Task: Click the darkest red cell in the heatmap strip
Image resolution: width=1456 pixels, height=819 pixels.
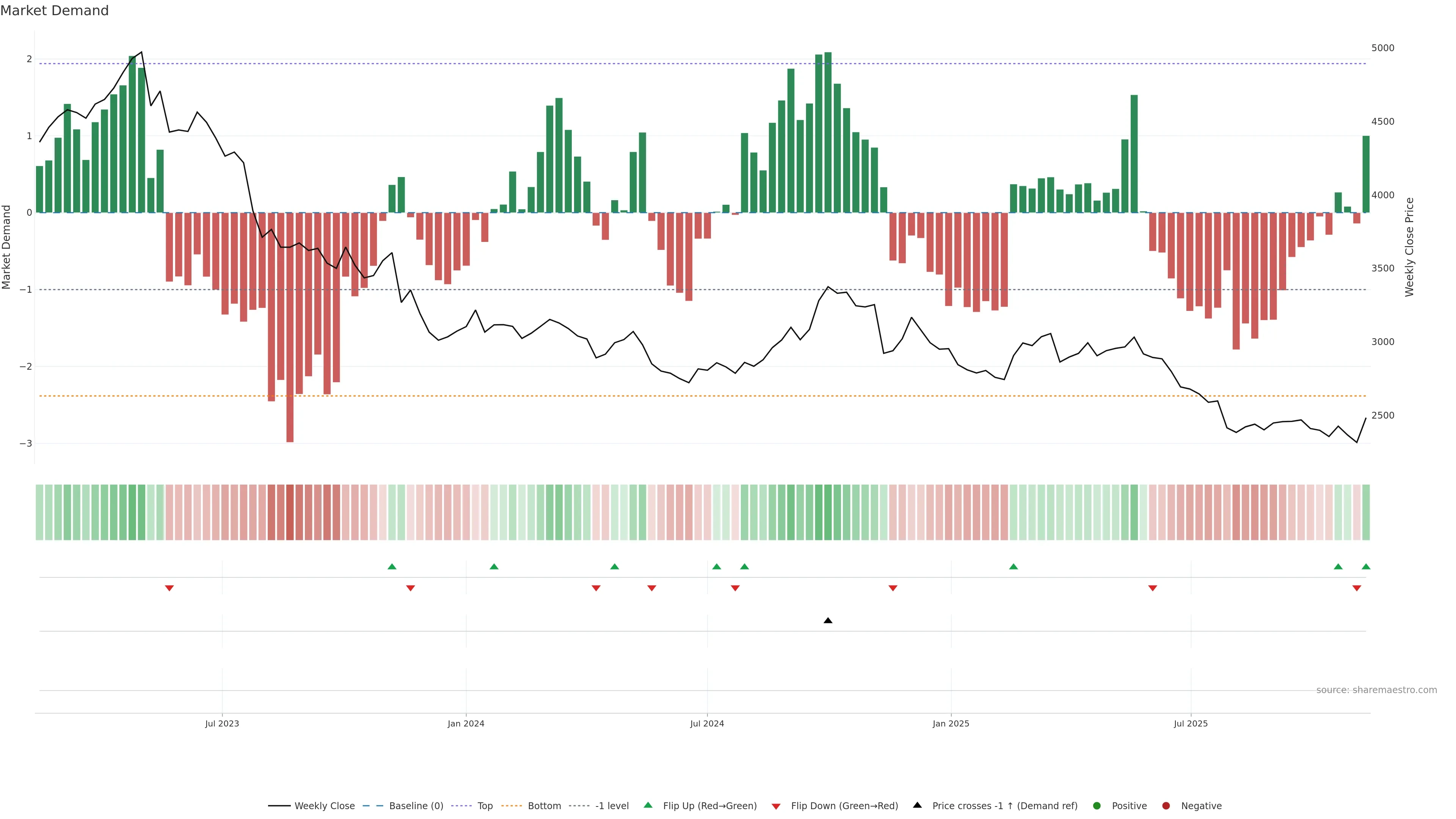Action: [290, 512]
